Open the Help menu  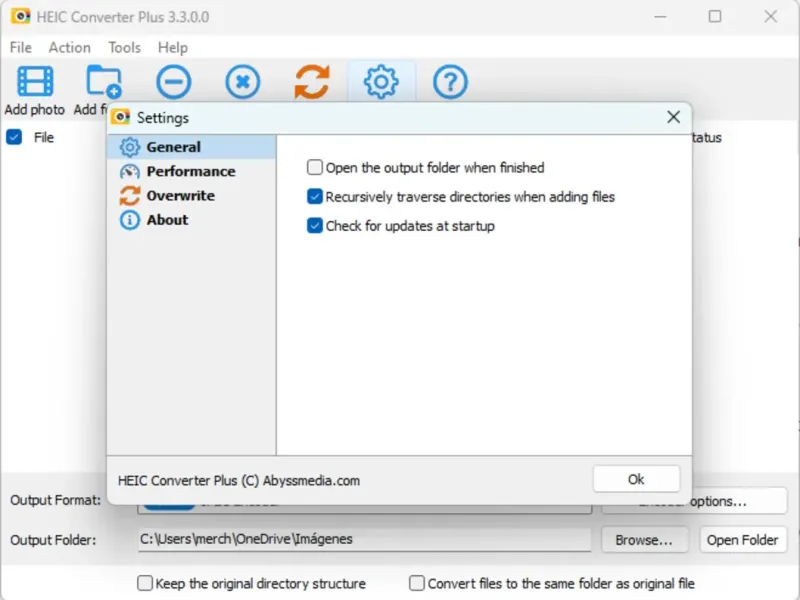172,47
